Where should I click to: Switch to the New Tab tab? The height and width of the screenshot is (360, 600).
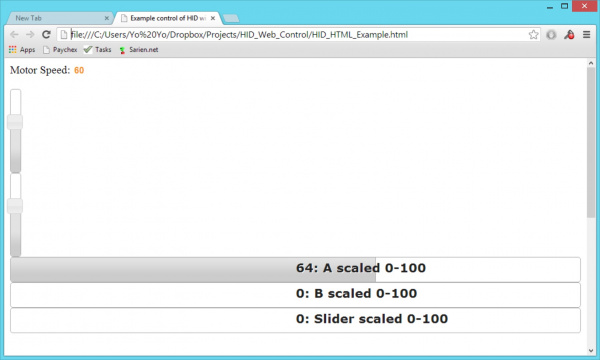(59, 18)
